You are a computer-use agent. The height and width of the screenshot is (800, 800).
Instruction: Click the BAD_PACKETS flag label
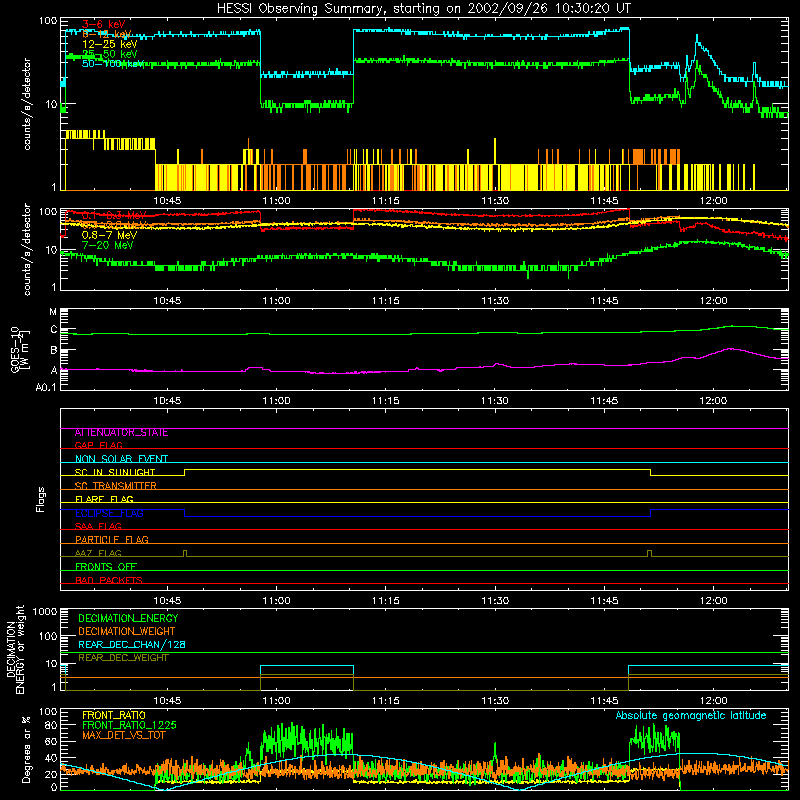(109, 581)
